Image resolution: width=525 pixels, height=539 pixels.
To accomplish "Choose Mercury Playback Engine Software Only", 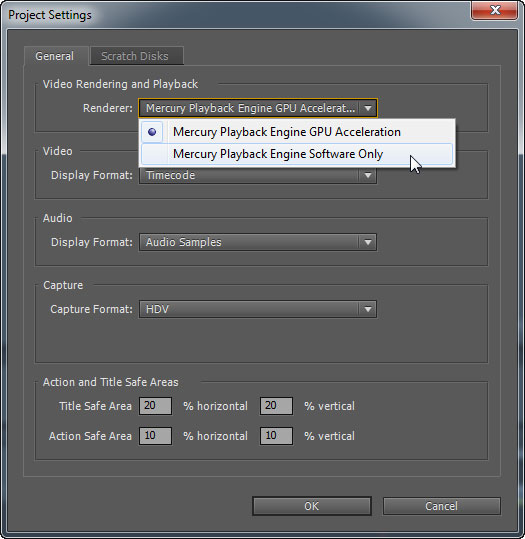I will click(x=297, y=154).
